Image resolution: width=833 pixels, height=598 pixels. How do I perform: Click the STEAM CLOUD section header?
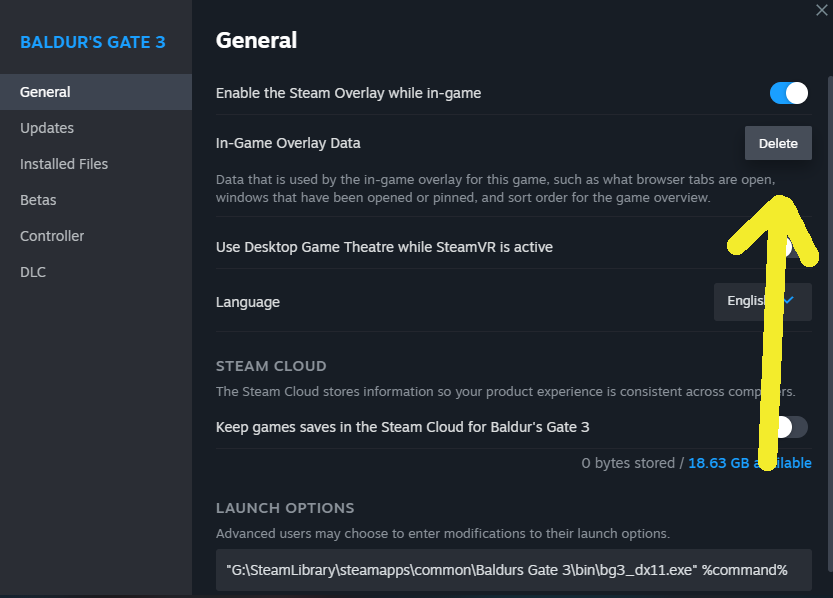coord(271,366)
